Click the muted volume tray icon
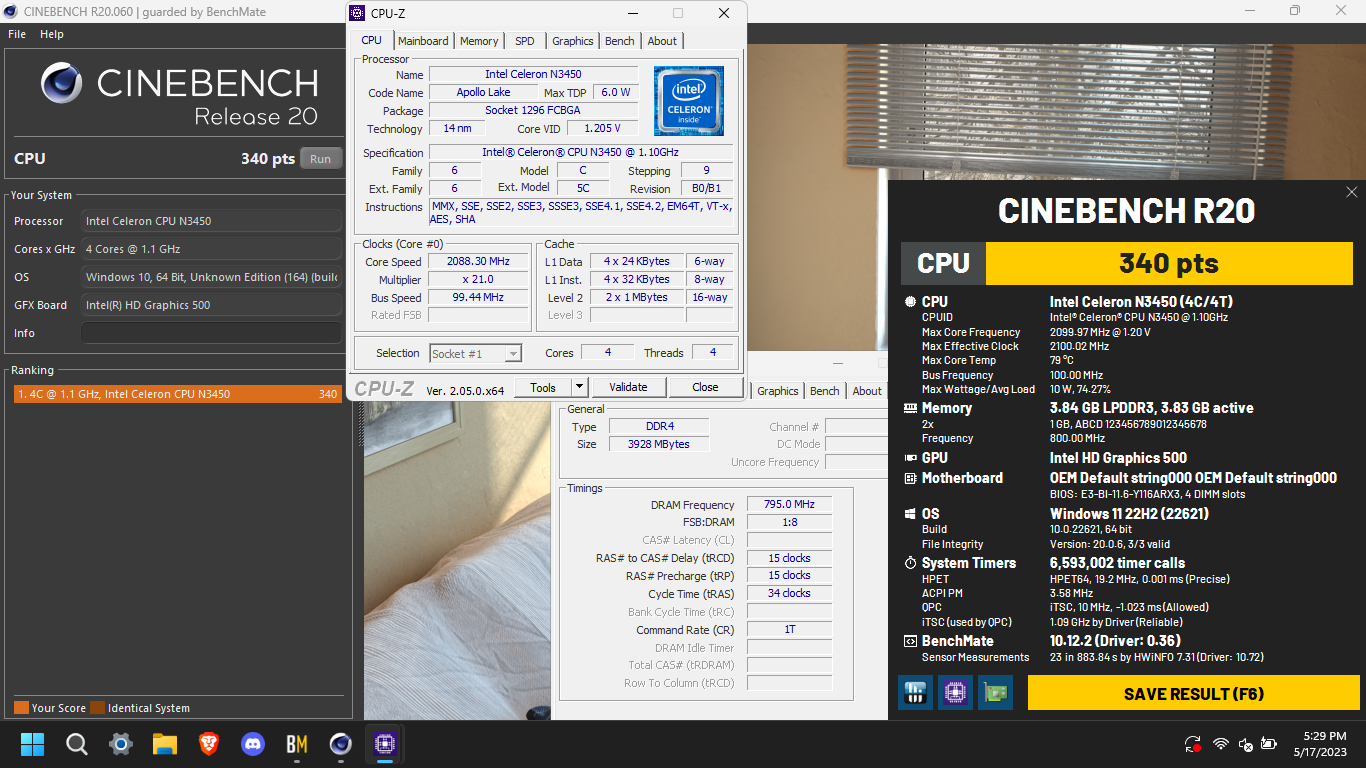The height and width of the screenshot is (768, 1366). [1245, 744]
